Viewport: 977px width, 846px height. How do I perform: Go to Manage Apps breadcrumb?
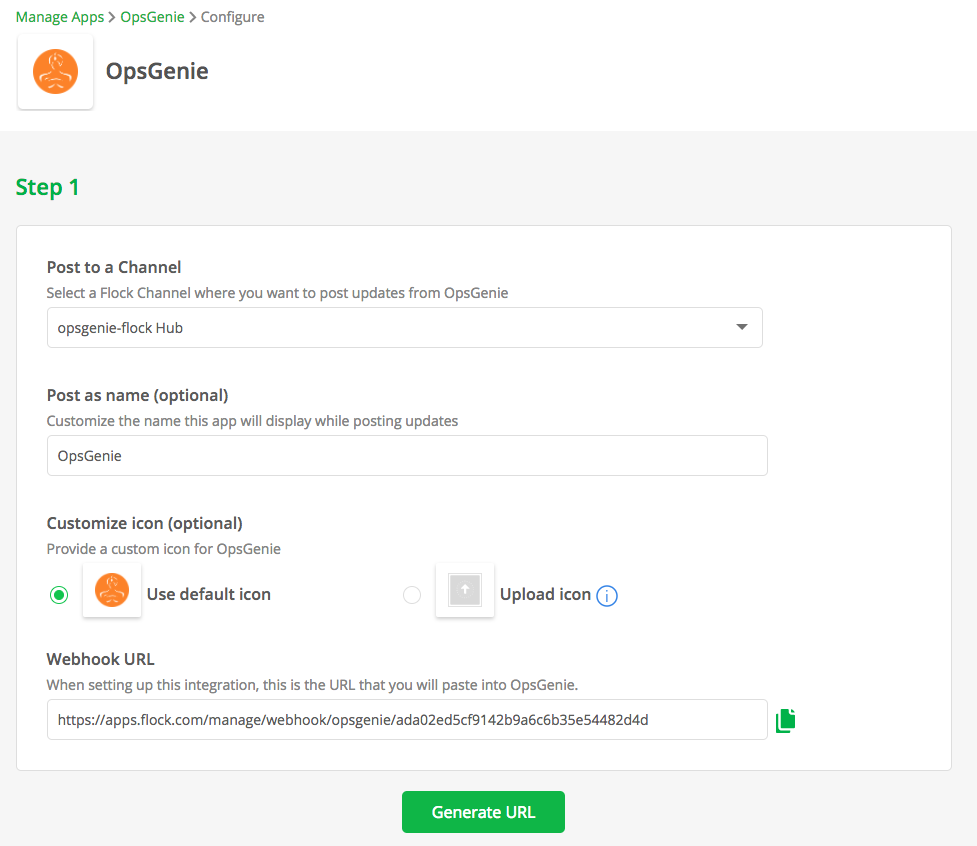click(x=60, y=17)
